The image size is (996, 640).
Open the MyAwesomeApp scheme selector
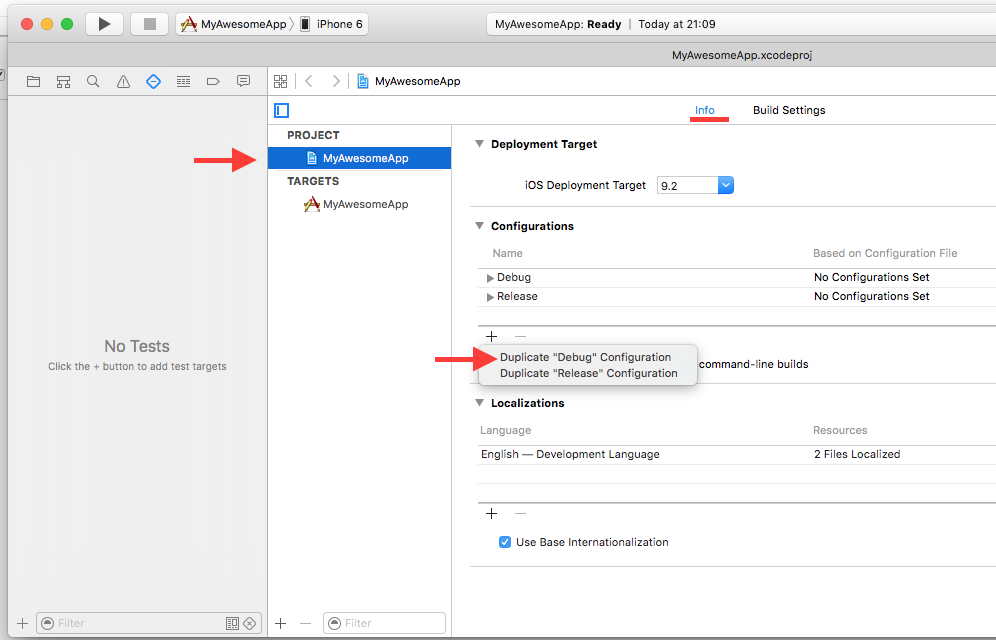click(234, 24)
